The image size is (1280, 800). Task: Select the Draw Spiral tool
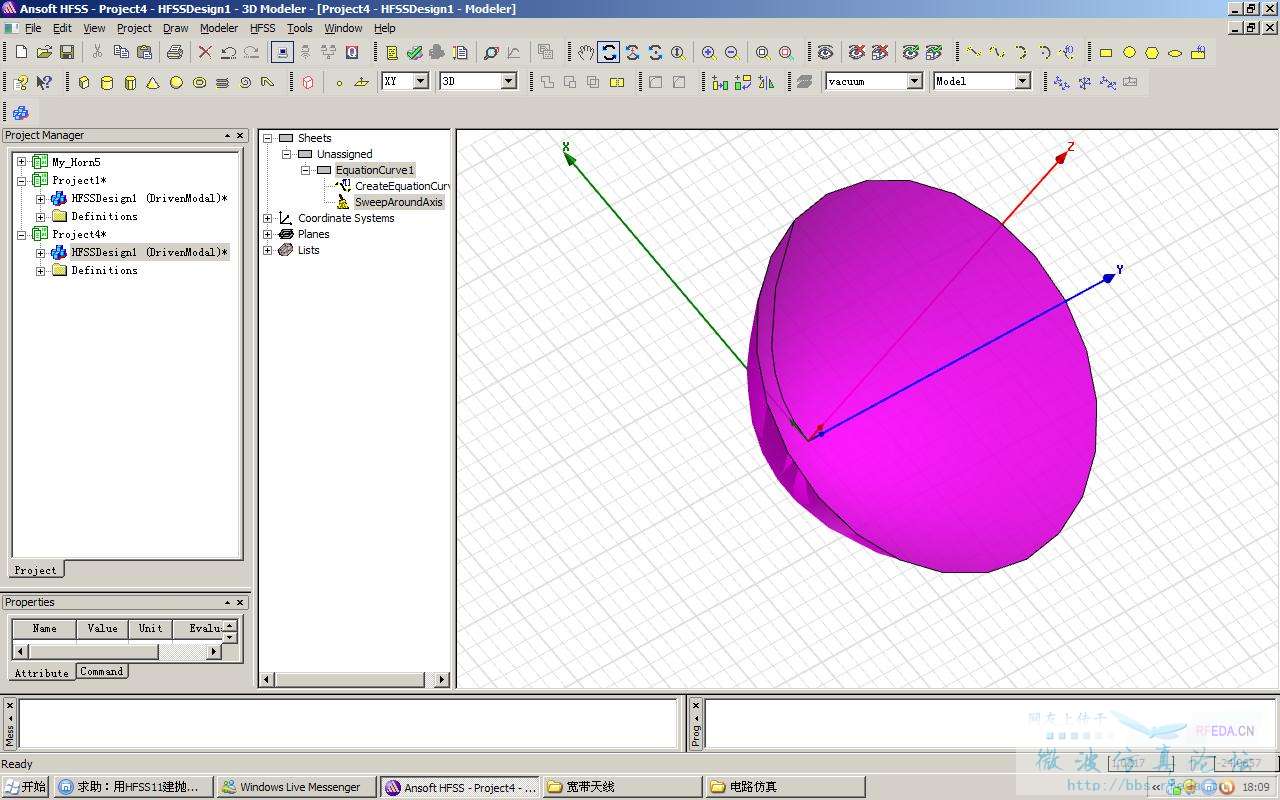pyautogui.click(x=245, y=82)
